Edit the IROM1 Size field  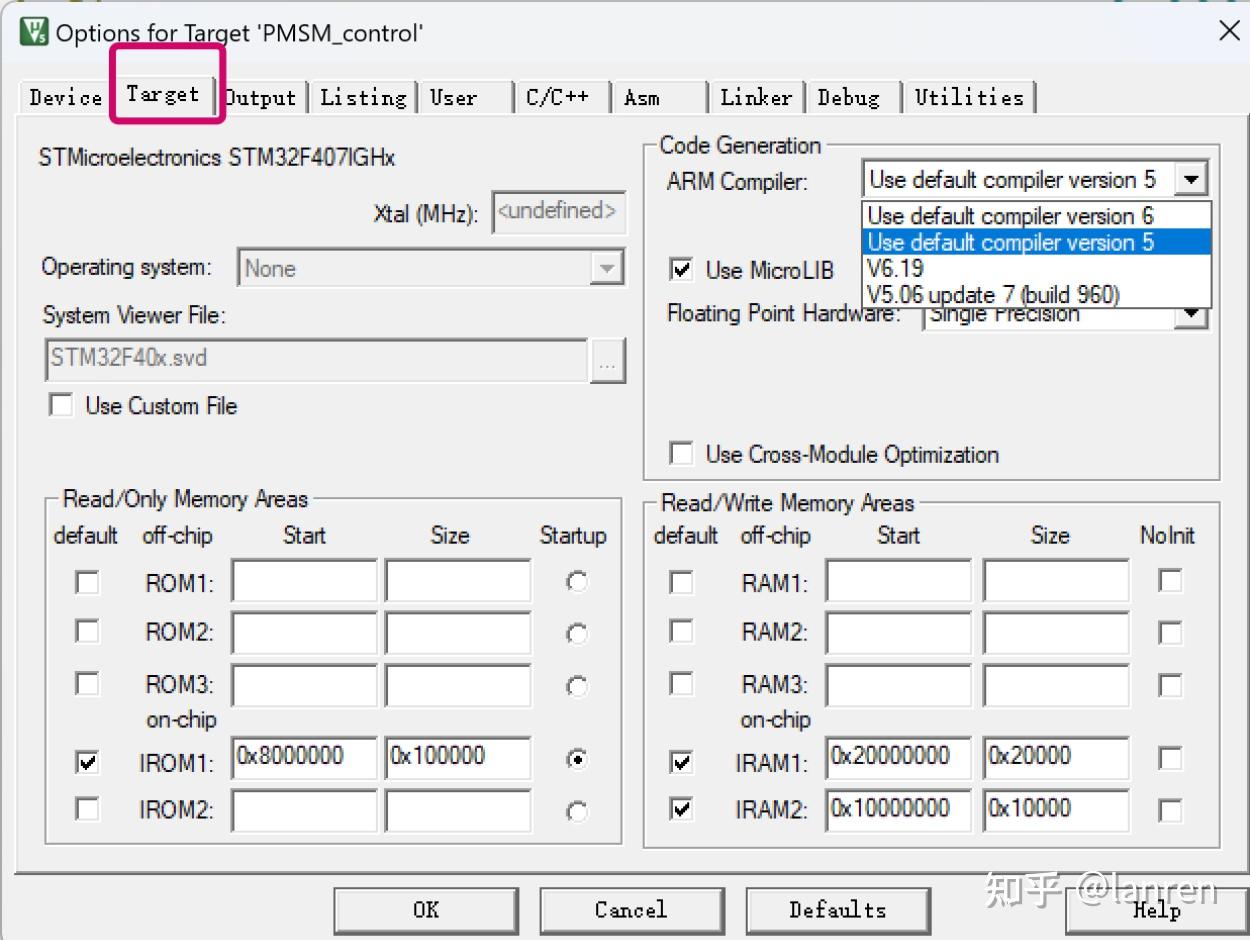(x=458, y=758)
